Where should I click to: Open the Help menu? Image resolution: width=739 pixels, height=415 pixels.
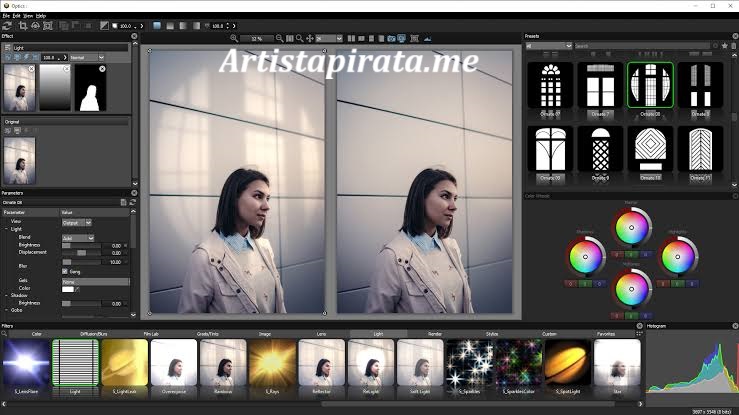41,16
